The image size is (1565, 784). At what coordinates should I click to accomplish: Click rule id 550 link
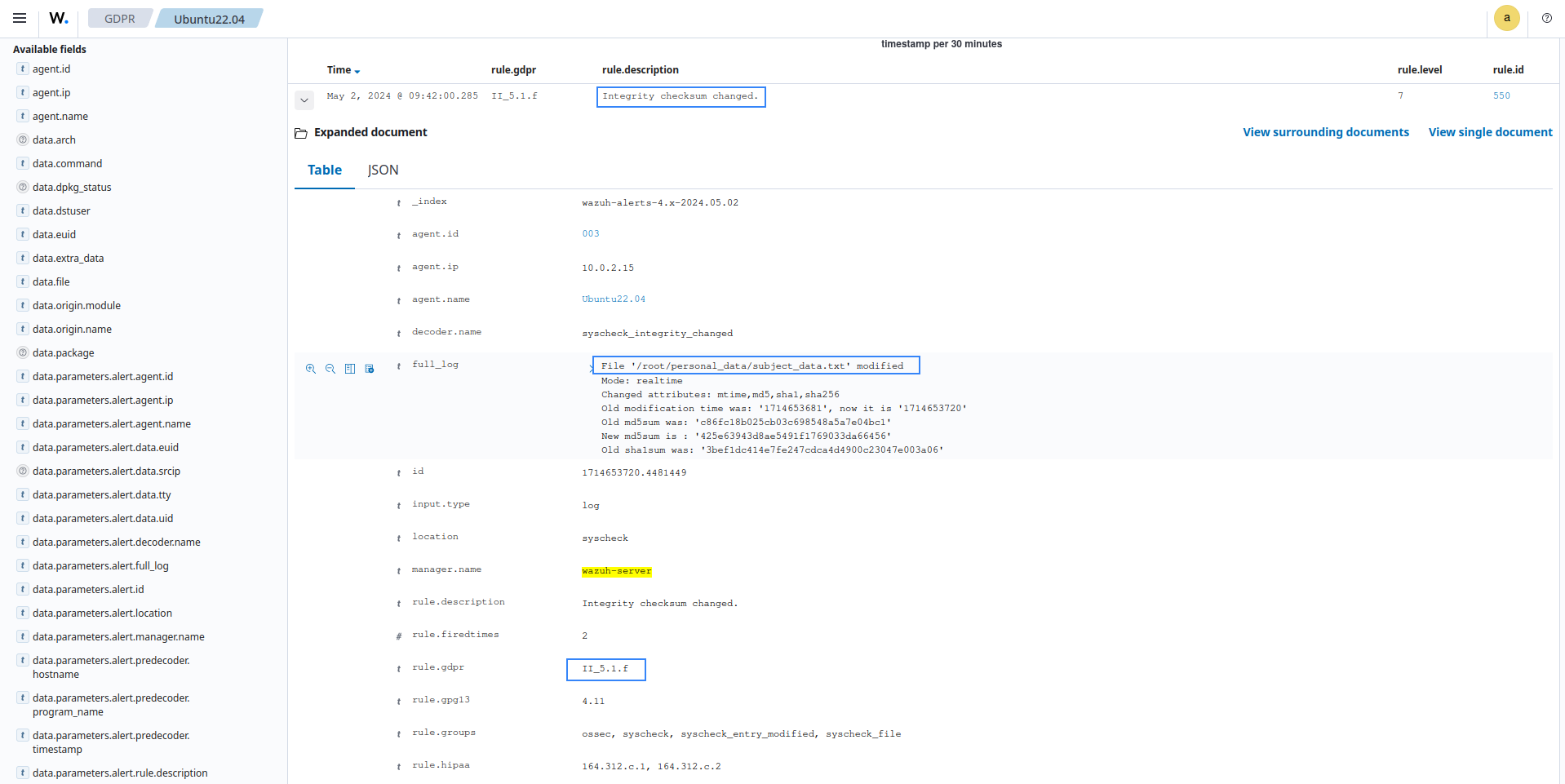tap(1501, 95)
